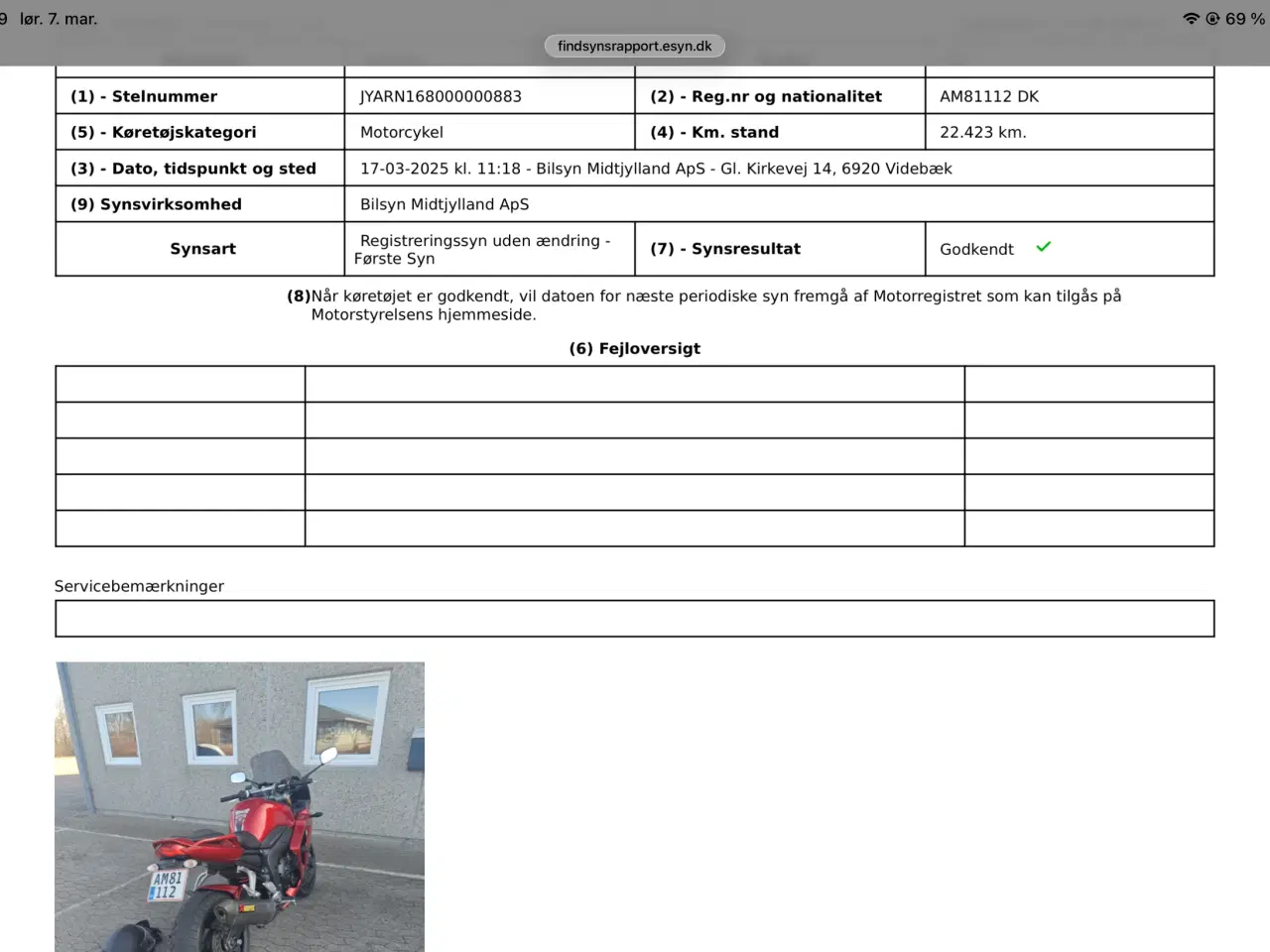Click Bilsyn Midtjylland ApS in Synsvirksomhed row
This screenshot has width=1270, height=952.
pos(444,204)
